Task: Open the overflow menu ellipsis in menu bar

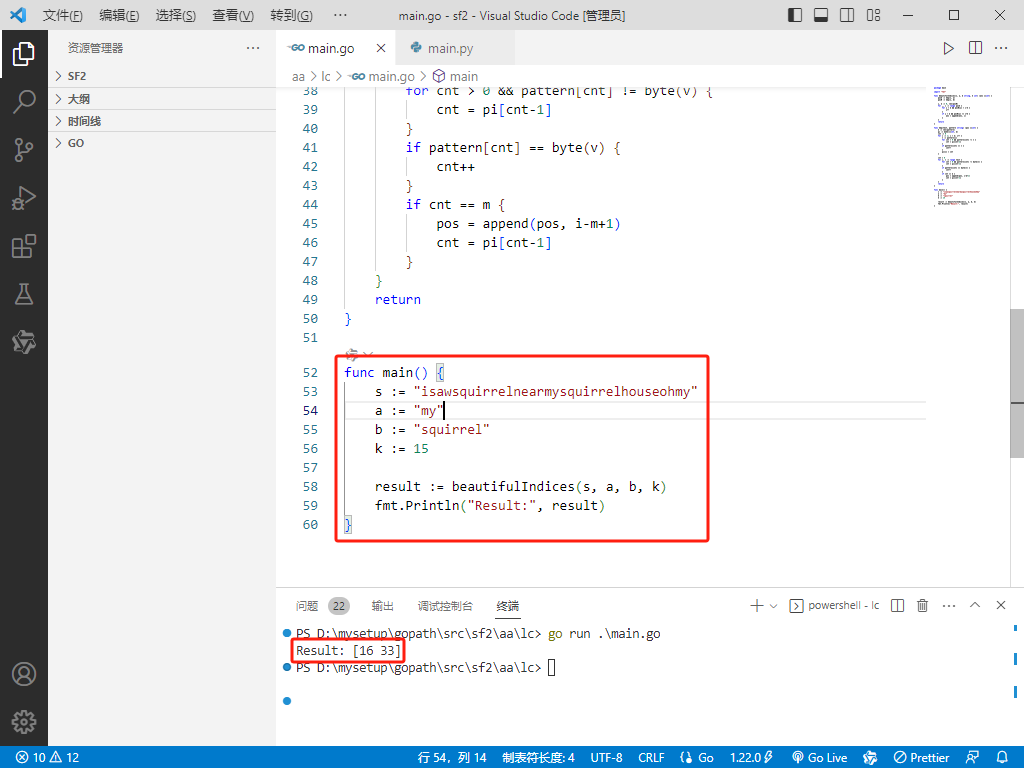Action: coord(340,15)
